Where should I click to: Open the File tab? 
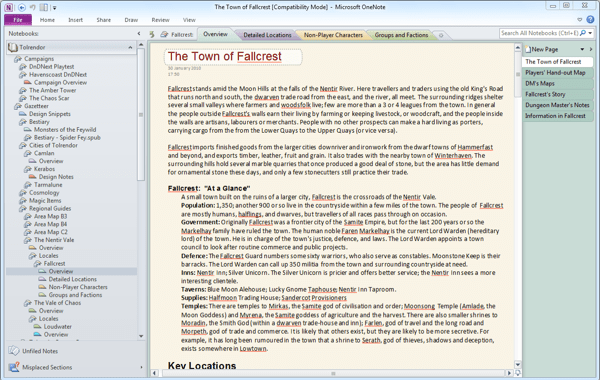pos(18,20)
